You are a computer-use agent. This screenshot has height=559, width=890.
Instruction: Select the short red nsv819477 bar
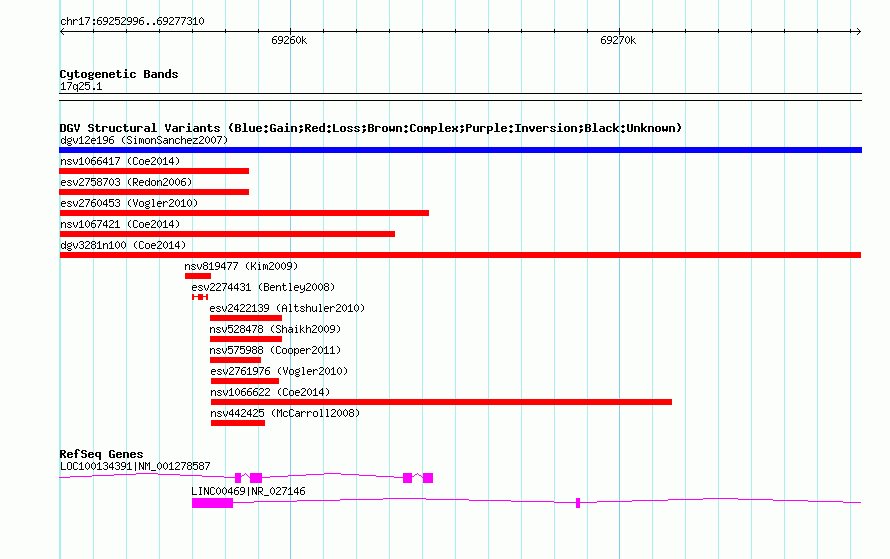[x=198, y=276]
